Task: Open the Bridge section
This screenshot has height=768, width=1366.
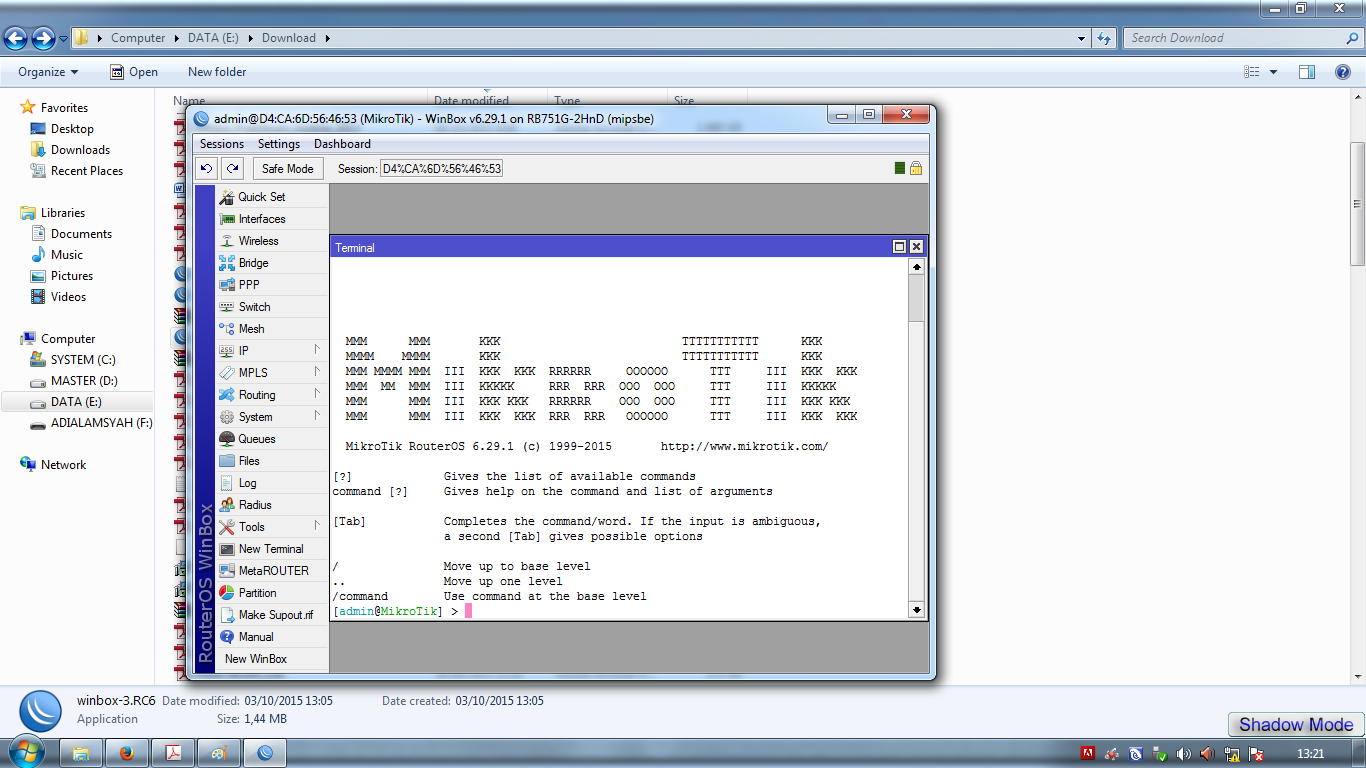Action: coord(272,263)
